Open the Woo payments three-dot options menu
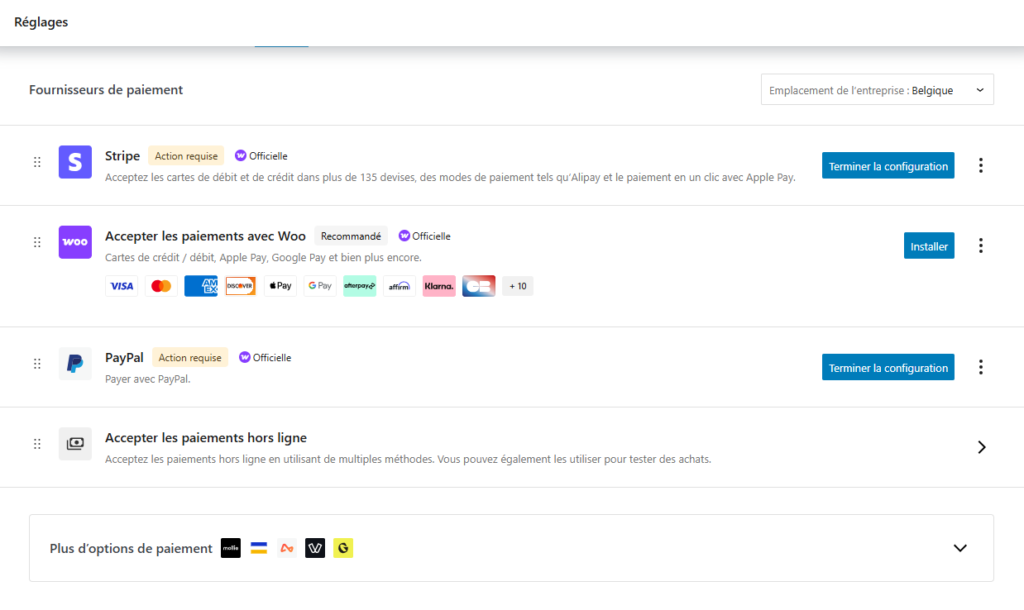Image resolution: width=1024 pixels, height=610 pixels. pos(980,246)
